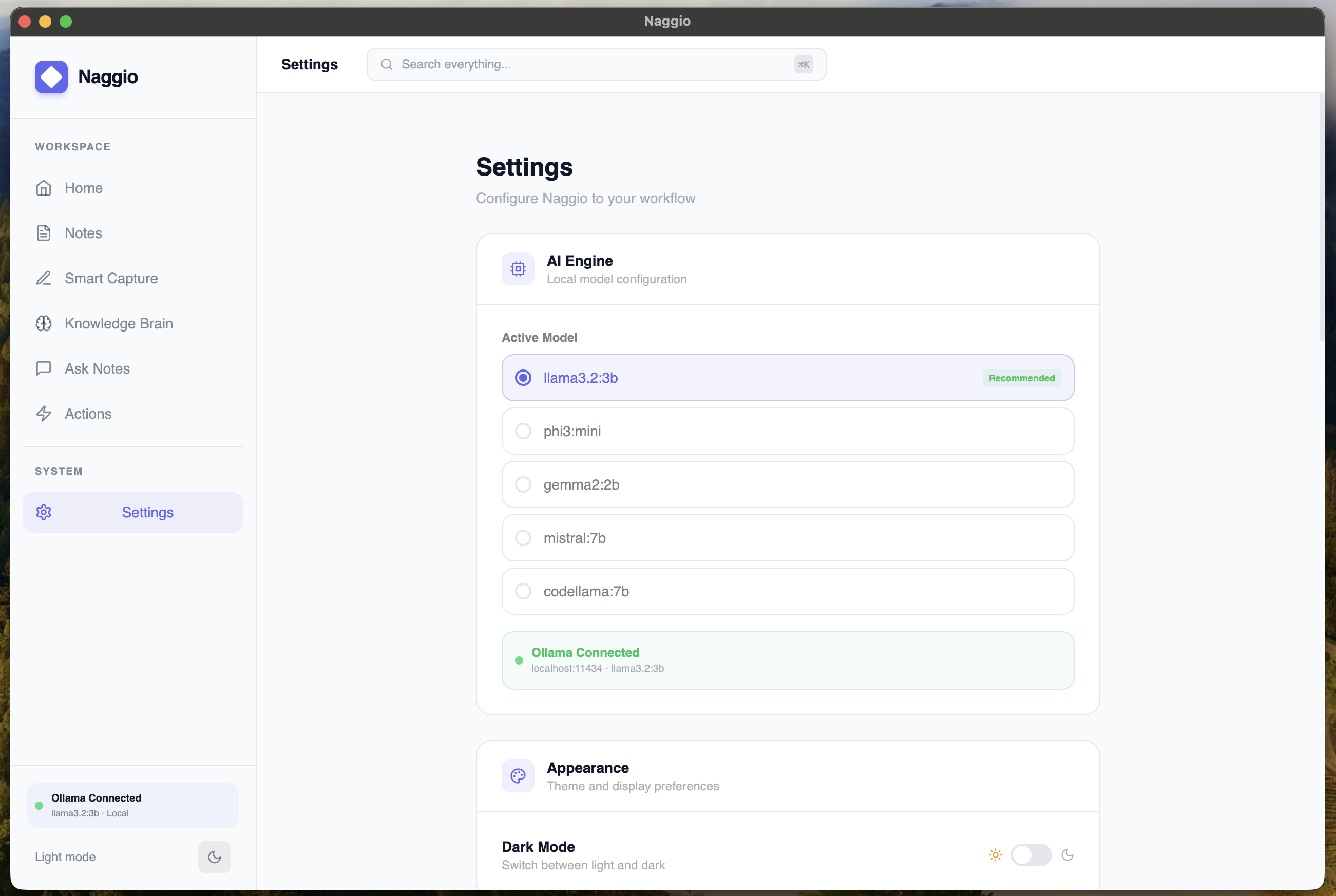Select the phi3:mini model radio button
This screenshot has height=896, width=1336.
[523, 432]
